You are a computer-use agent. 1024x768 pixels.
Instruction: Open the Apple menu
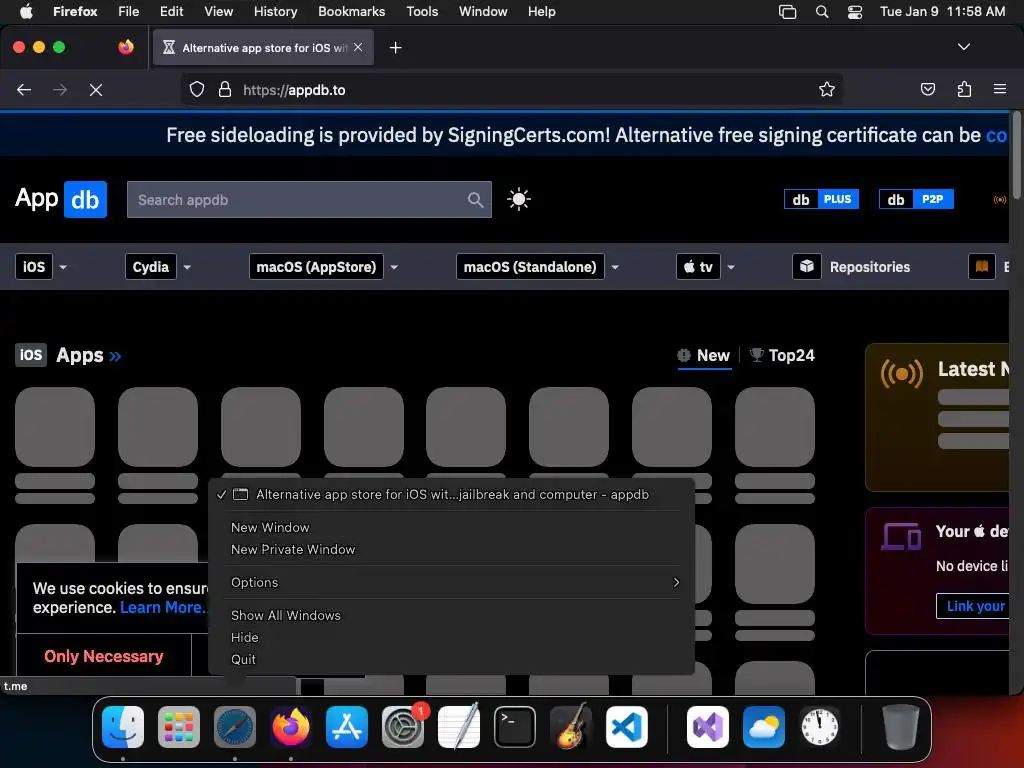[x=26, y=12]
